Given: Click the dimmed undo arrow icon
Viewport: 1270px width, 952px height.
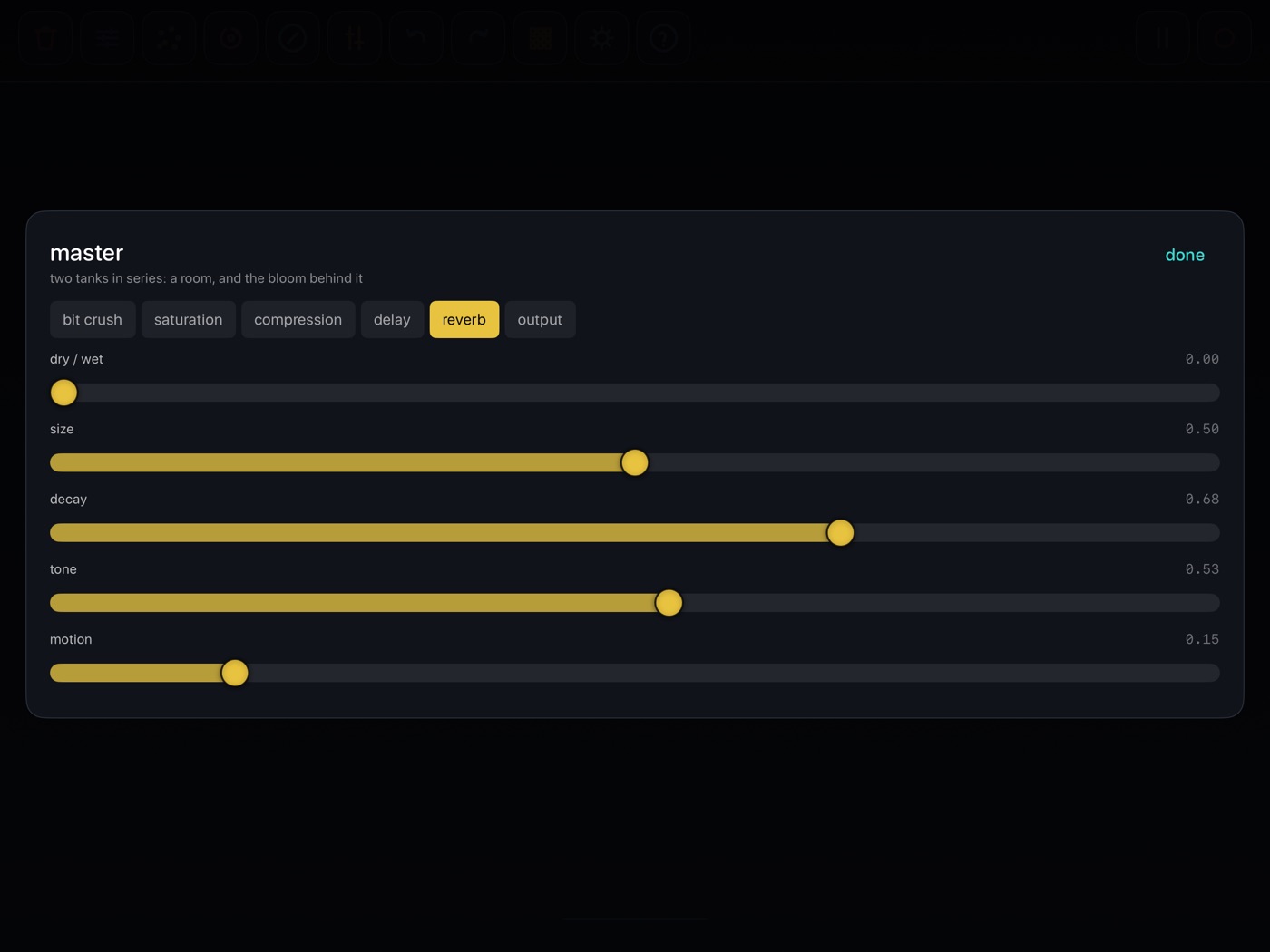Looking at the screenshot, I should click(x=416, y=38).
